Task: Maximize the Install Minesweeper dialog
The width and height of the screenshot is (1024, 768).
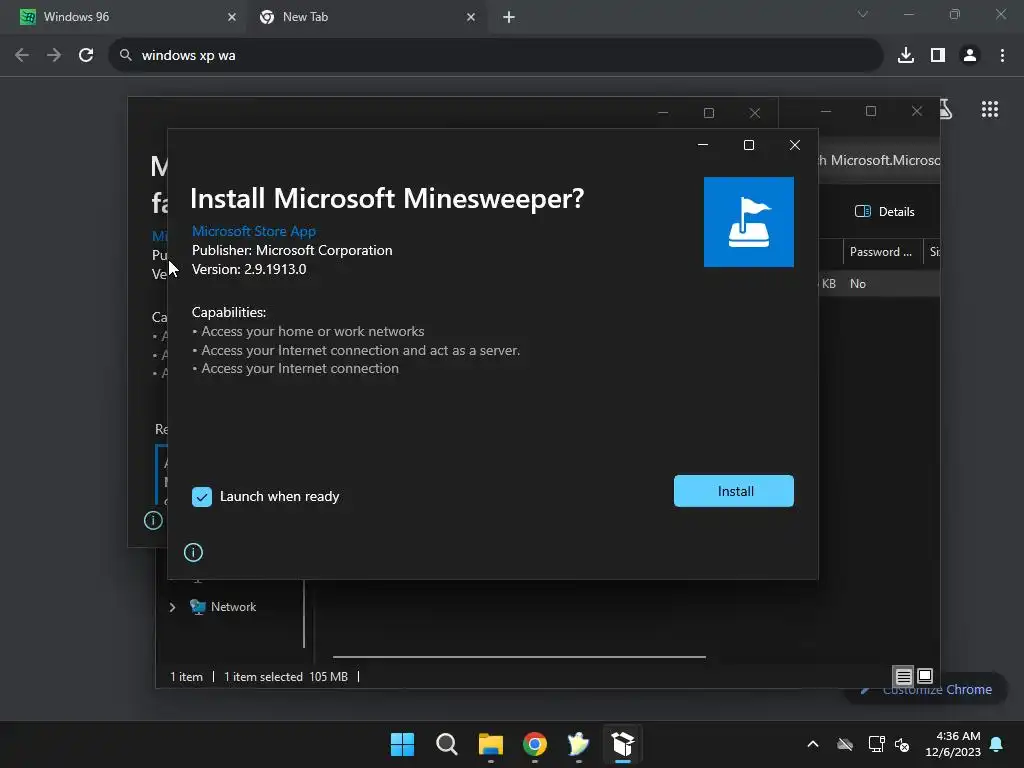Action: (749, 145)
